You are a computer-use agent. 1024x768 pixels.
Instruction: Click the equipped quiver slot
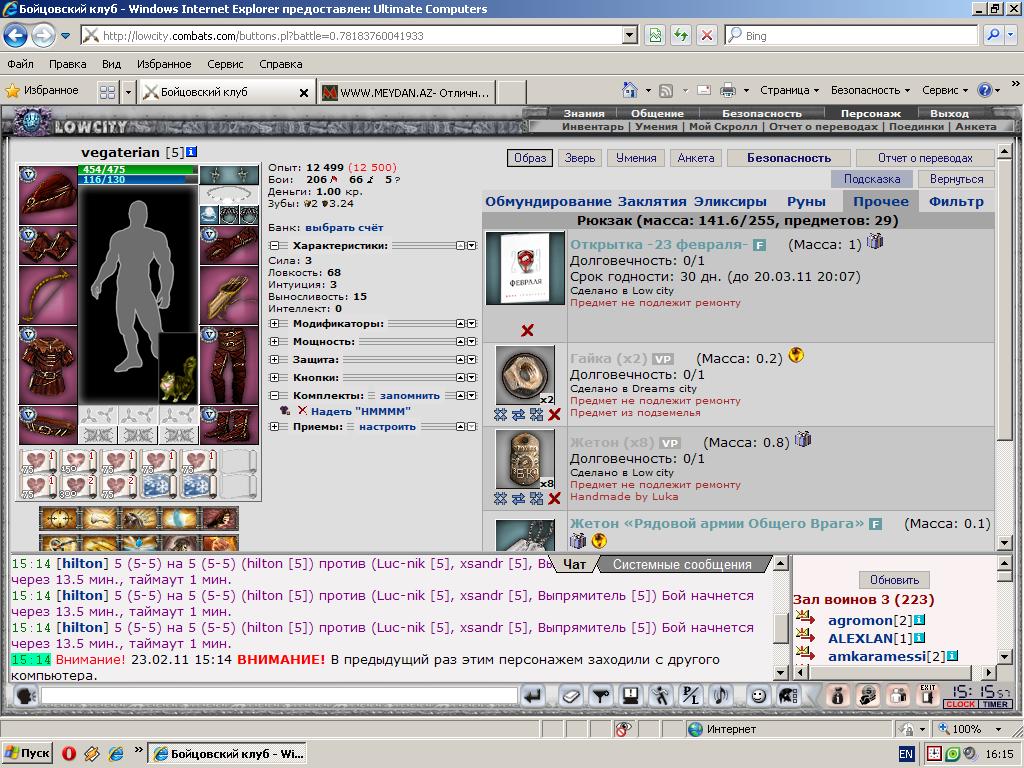click(x=229, y=295)
